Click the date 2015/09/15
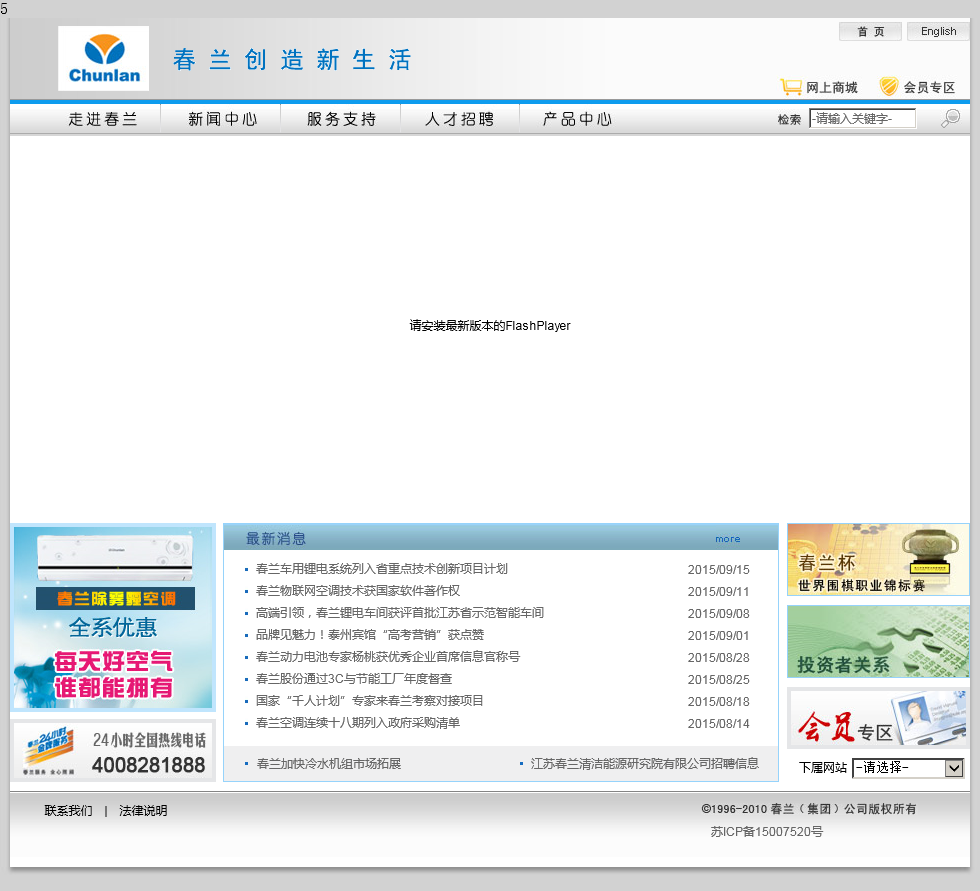 [x=718, y=570]
